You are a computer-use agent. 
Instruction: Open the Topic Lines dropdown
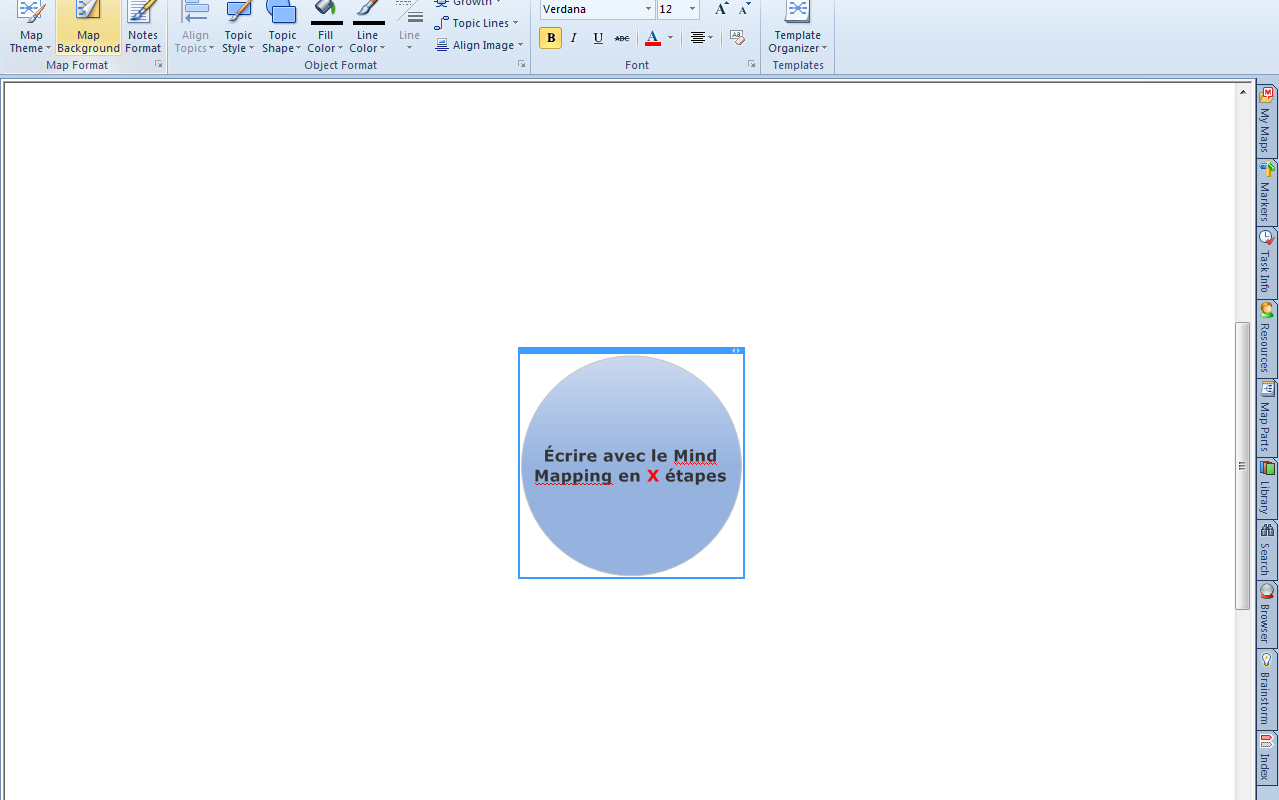click(478, 23)
